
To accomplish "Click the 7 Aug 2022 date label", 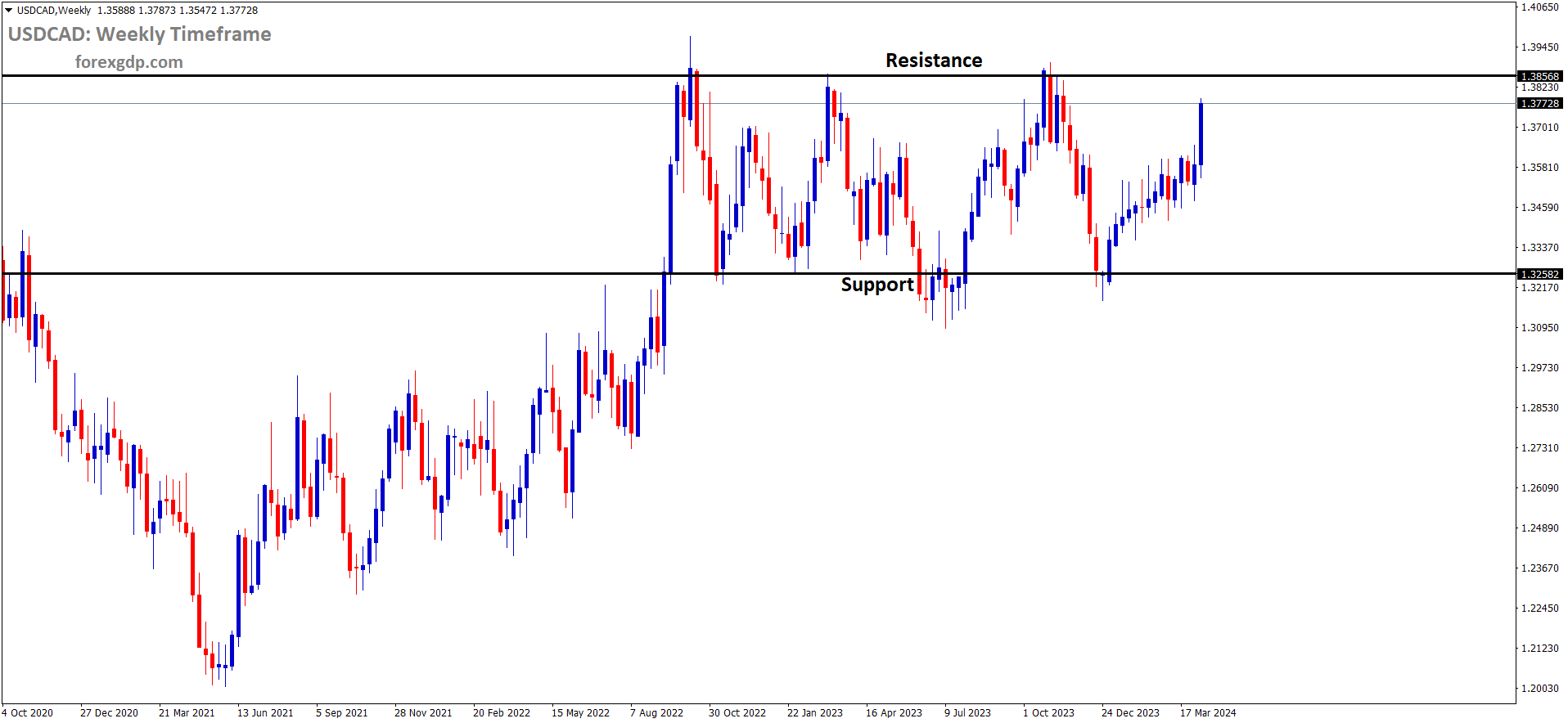I will [656, 712].
